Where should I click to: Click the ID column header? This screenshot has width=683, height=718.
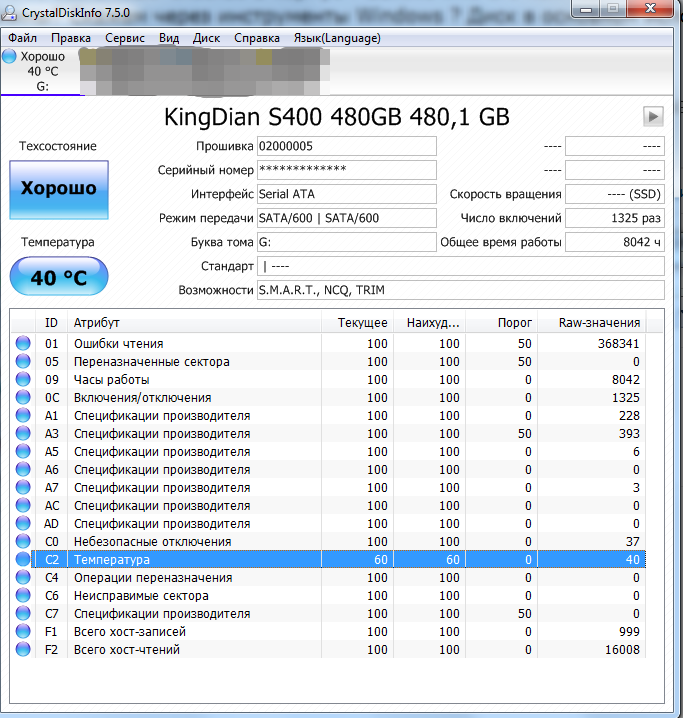pos(51,323)
